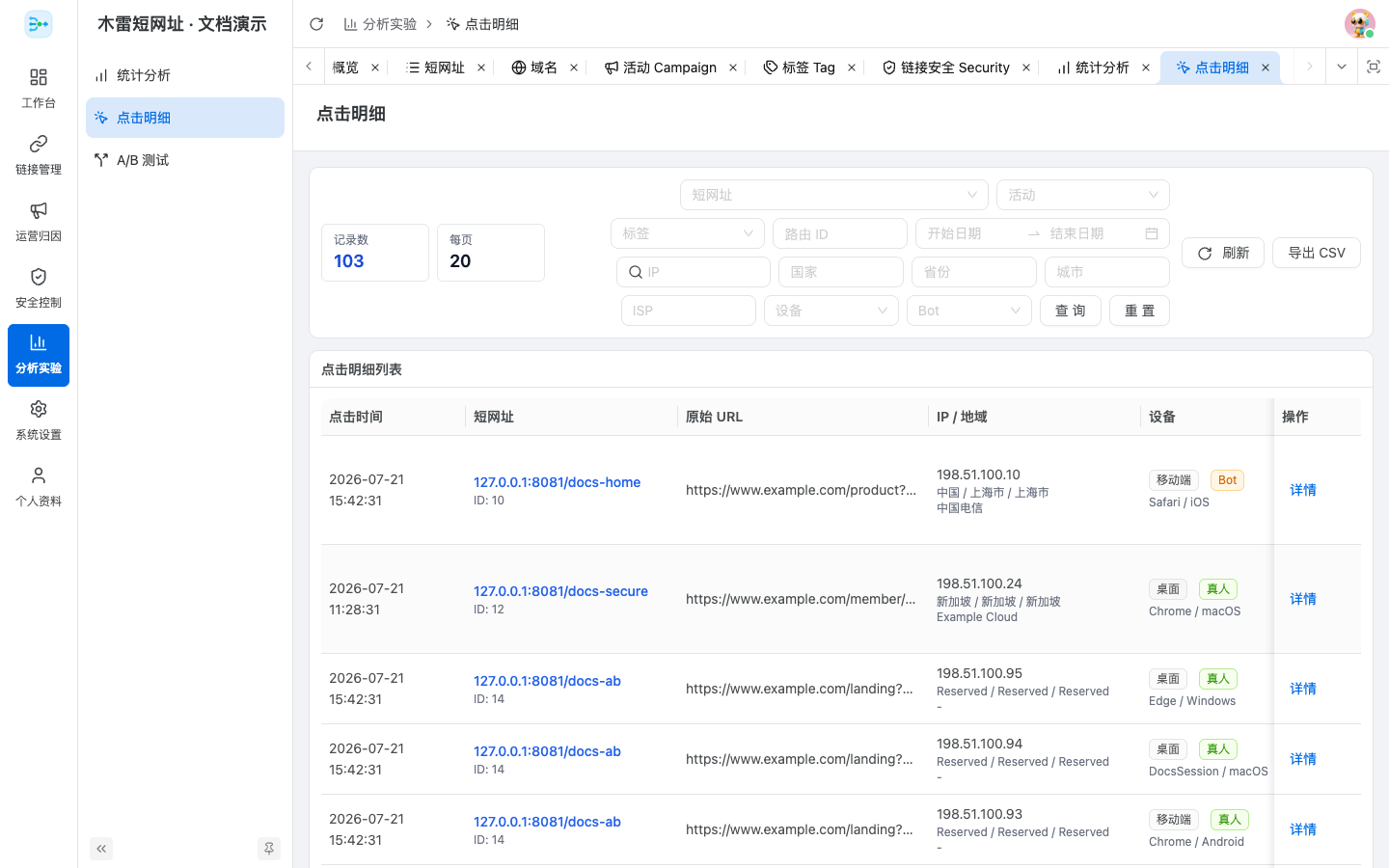
Task: Open 详情 for the 198.51.100.95 row
Action: pos(1303,689)
